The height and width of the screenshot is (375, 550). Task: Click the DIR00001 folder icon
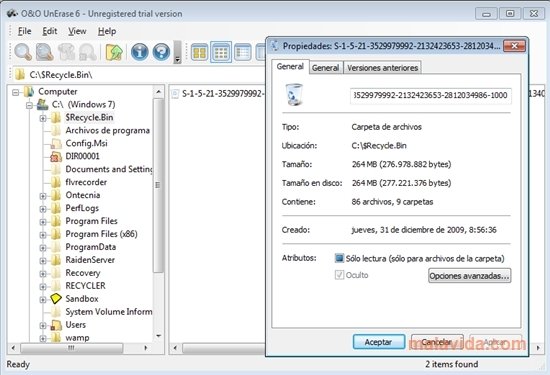point(56,156)
